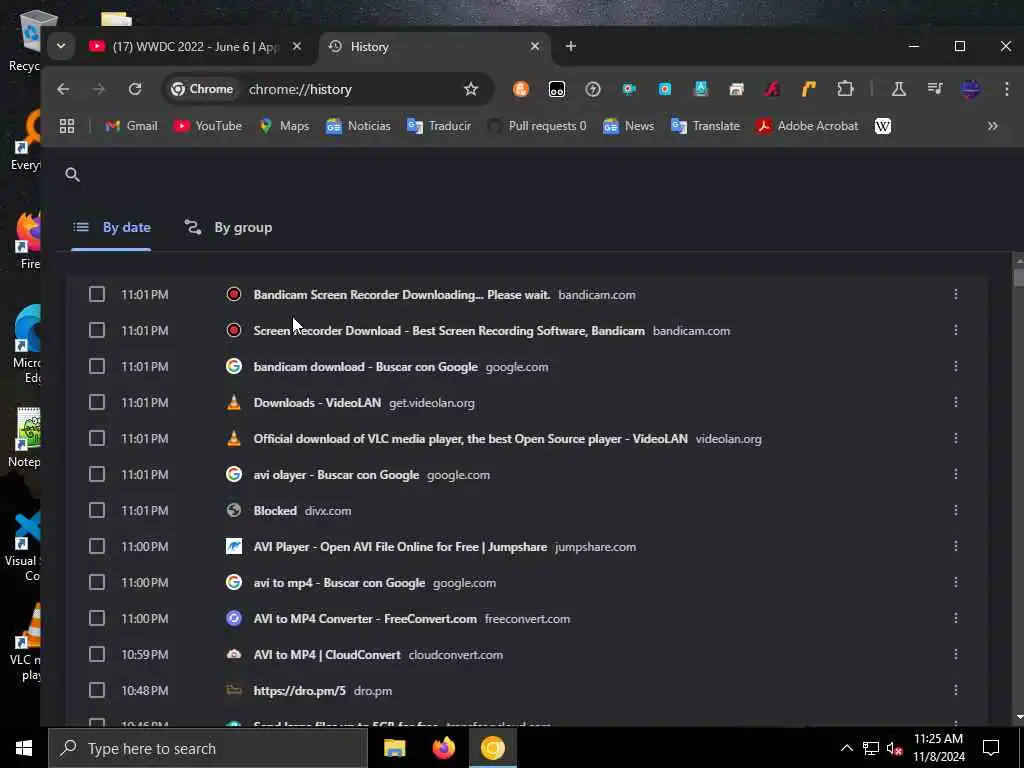Viewport: 1024px width, 768px height.
Task: Show hidden system tray icons
Action: (x=846, y=748)
